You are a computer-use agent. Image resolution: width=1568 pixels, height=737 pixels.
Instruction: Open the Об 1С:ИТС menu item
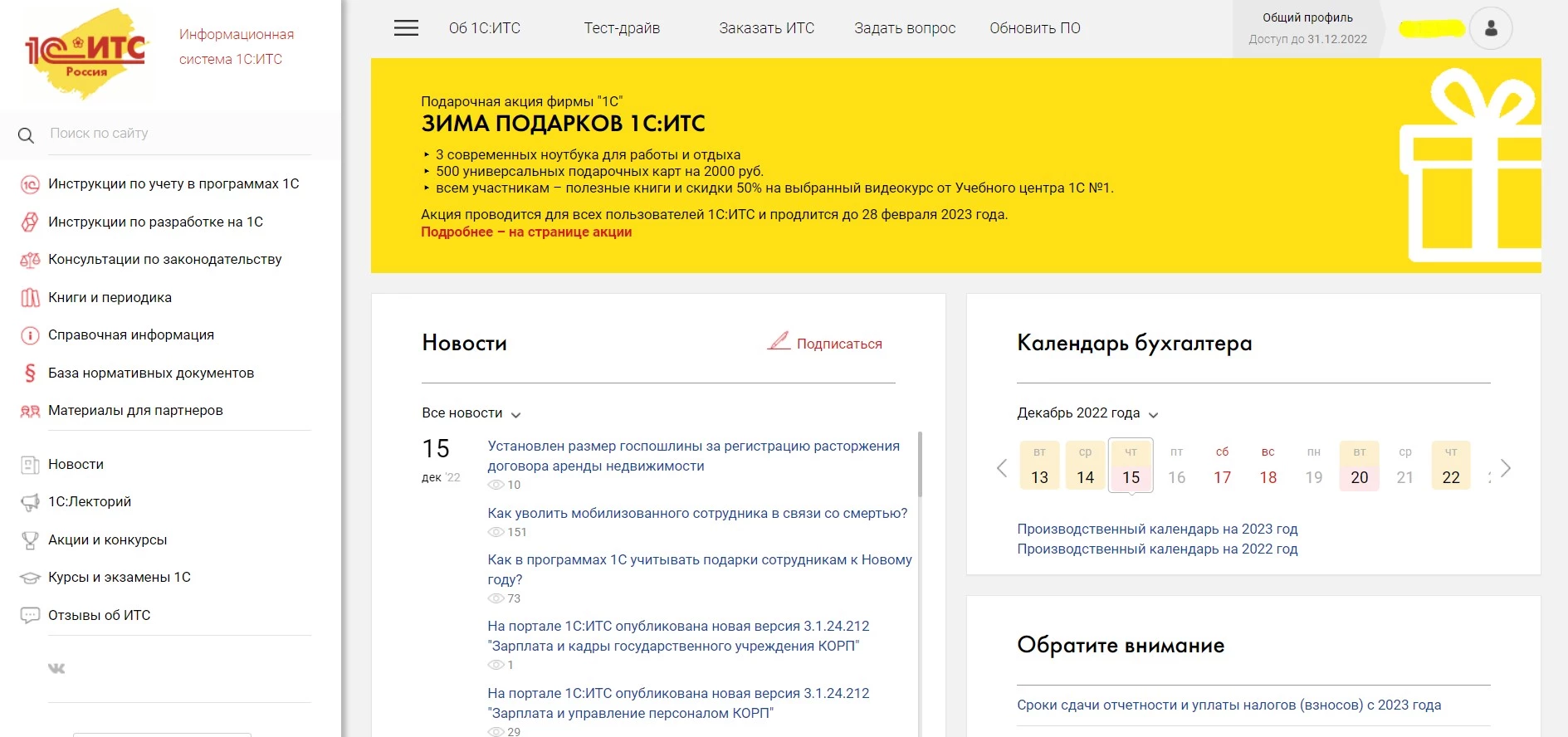(485, 28)
